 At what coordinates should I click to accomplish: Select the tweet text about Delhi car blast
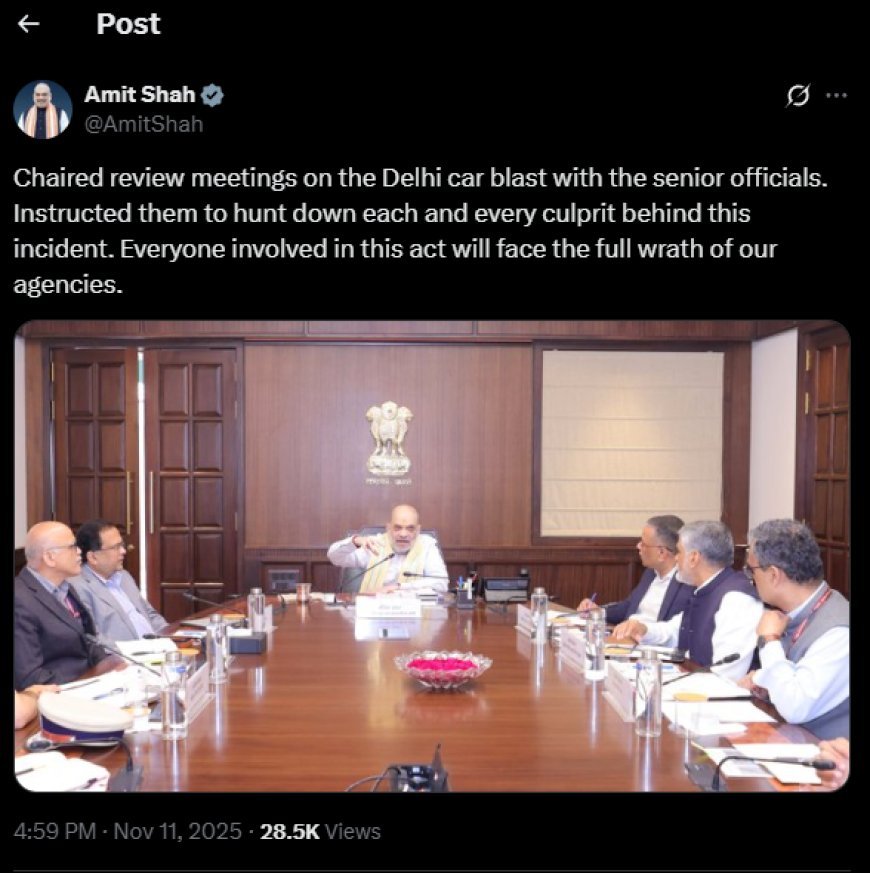click(x=420, y=231)
